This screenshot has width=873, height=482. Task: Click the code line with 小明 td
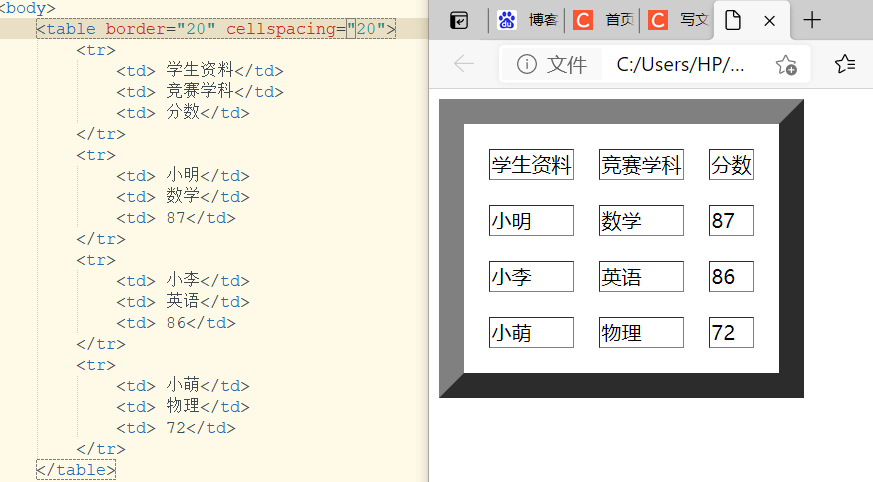[x=183, y=175]
